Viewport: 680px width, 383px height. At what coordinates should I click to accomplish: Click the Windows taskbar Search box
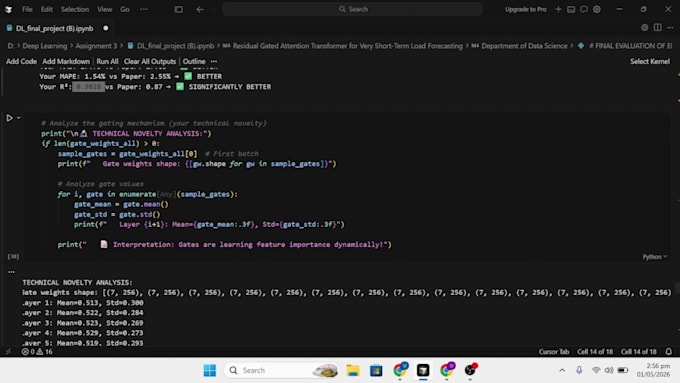click(x=282, y=370)
